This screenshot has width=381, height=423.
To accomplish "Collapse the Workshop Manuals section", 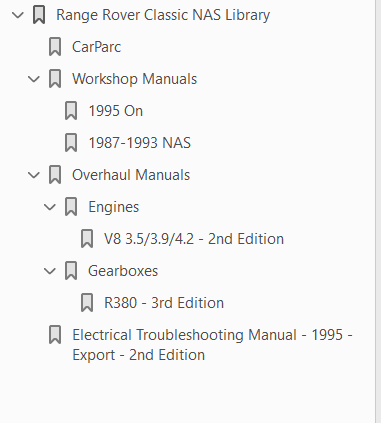I will click(x=34, y=79).
